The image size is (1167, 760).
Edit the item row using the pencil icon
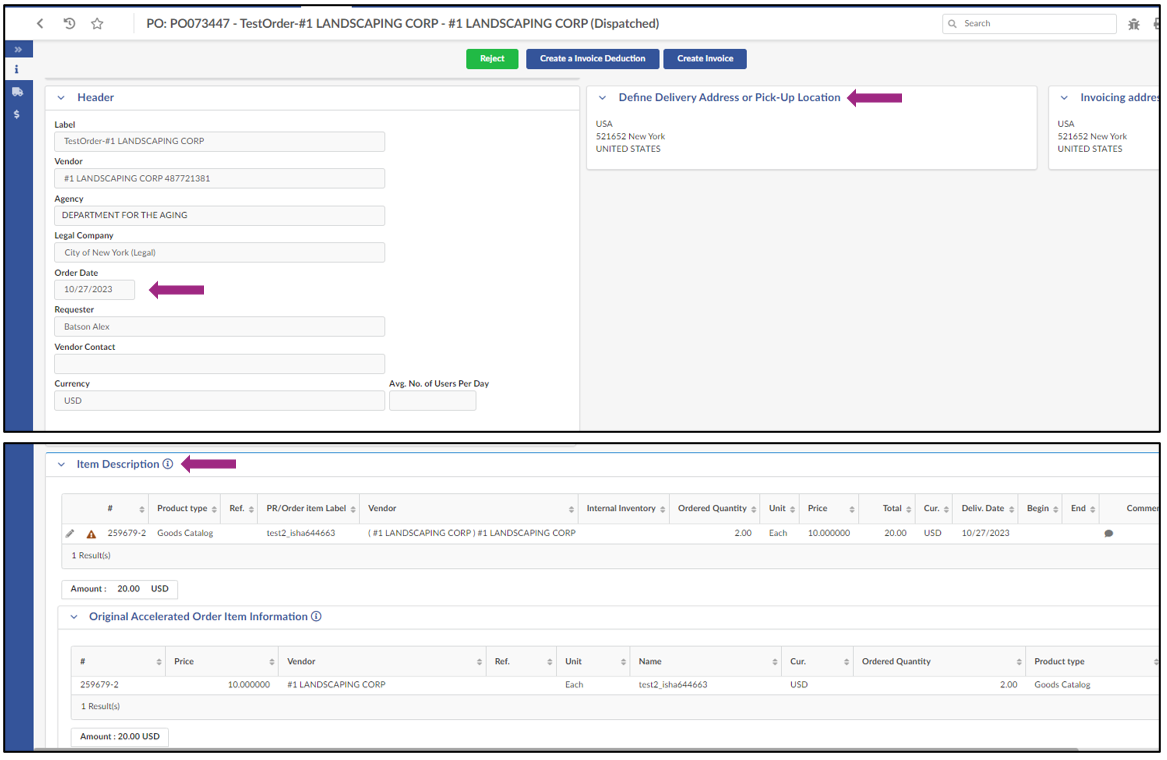[69, 533]
